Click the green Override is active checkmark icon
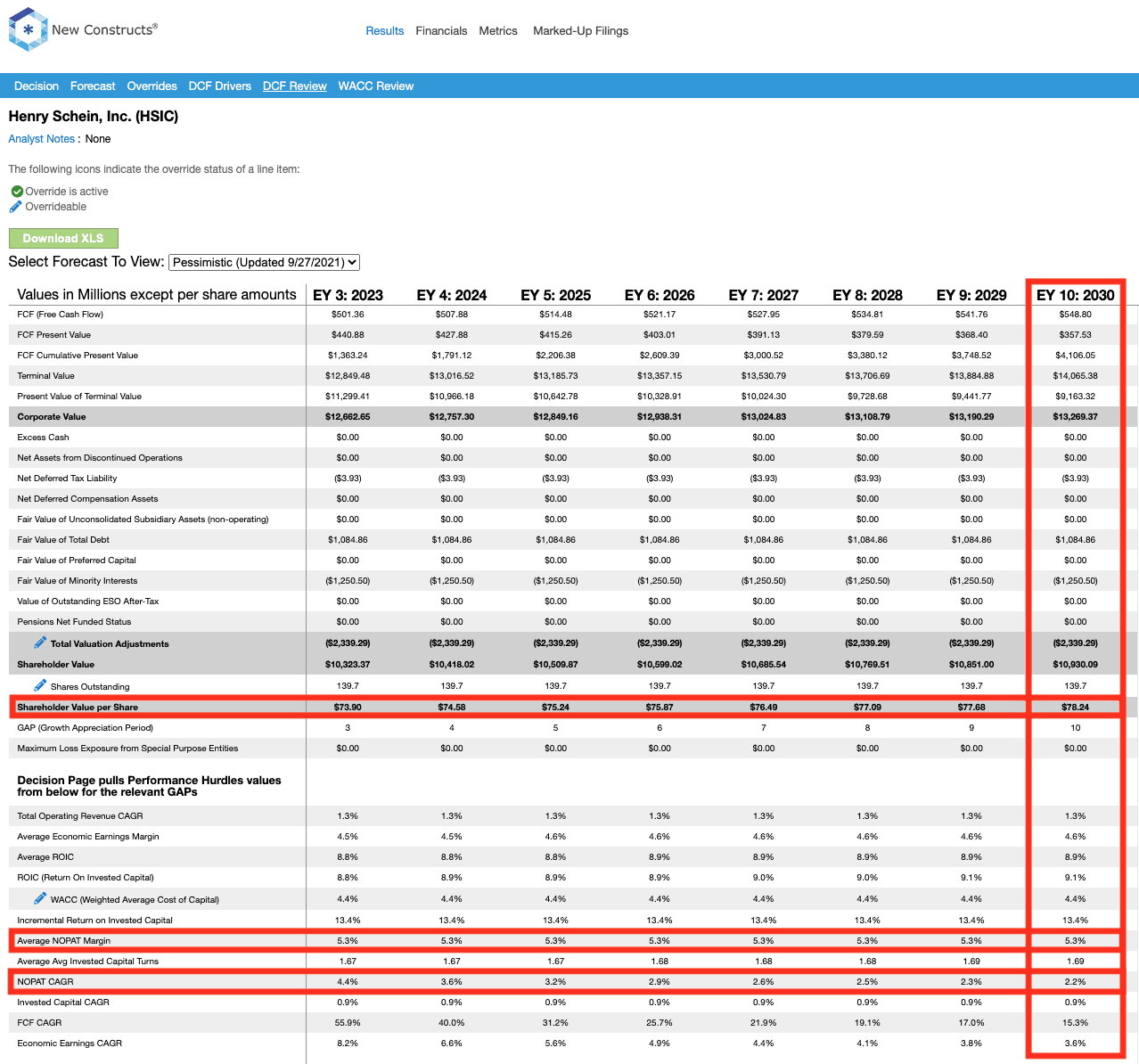This screenshot has width=1139, height=1064. click(x=17, y=192)
